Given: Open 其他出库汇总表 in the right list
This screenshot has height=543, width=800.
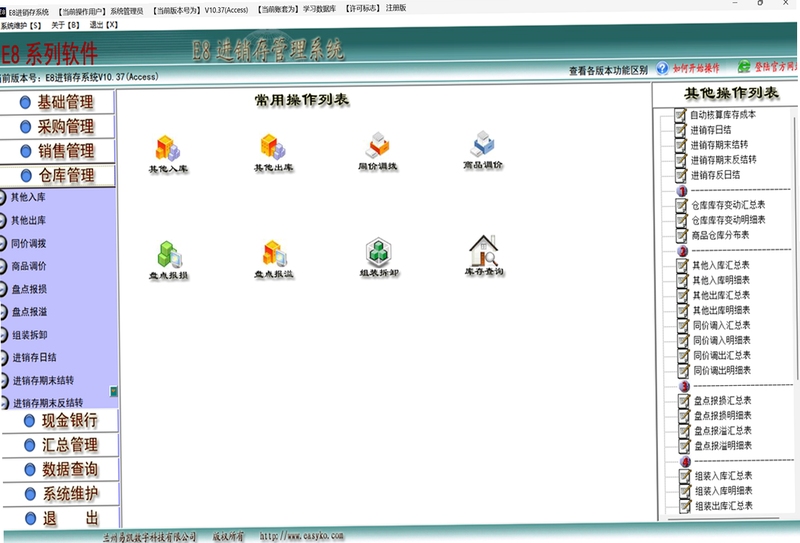Looking at the screenshot, I should [721, 295].
